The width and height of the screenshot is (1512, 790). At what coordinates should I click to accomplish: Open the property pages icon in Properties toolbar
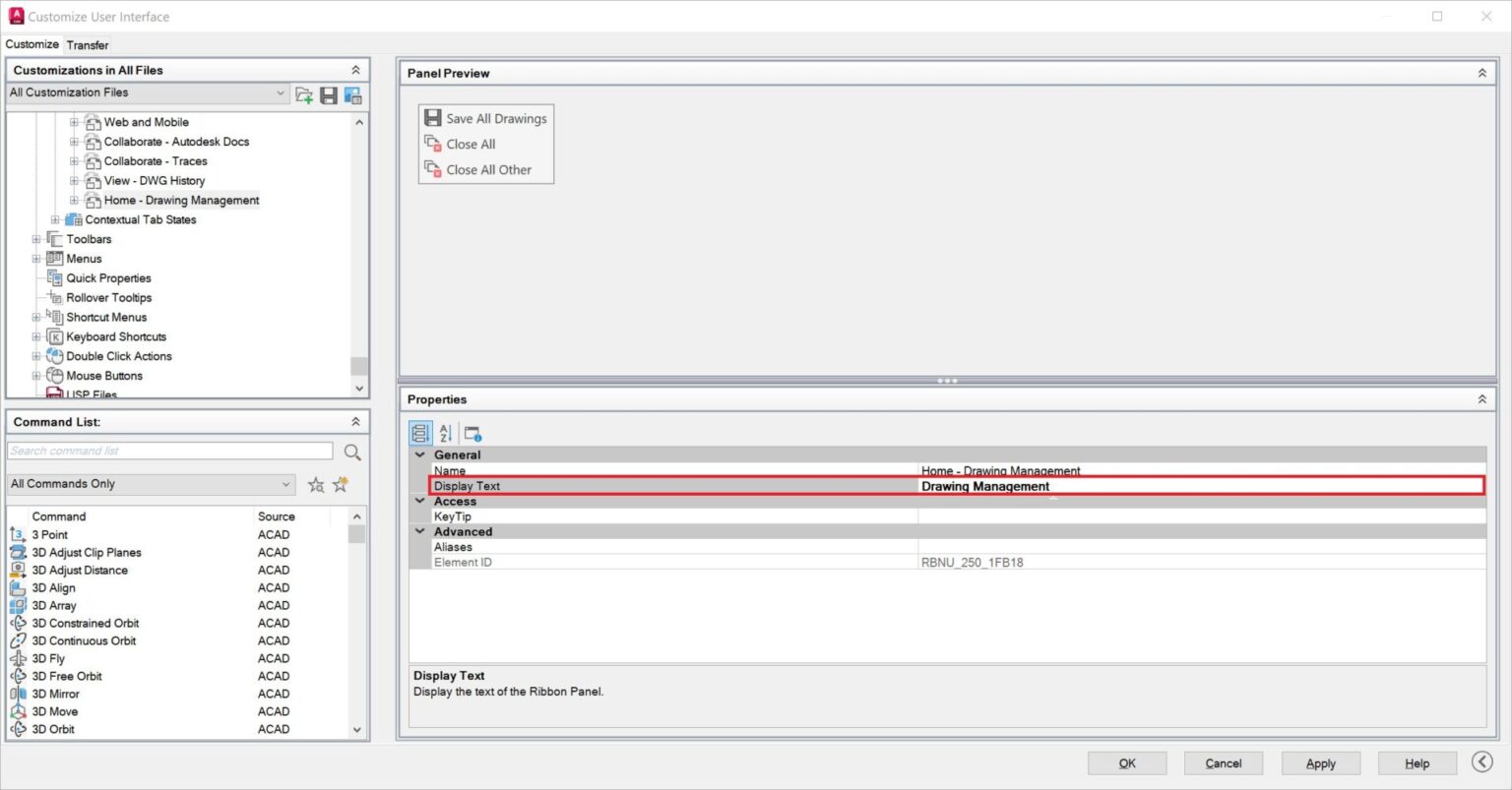[472, 433]
